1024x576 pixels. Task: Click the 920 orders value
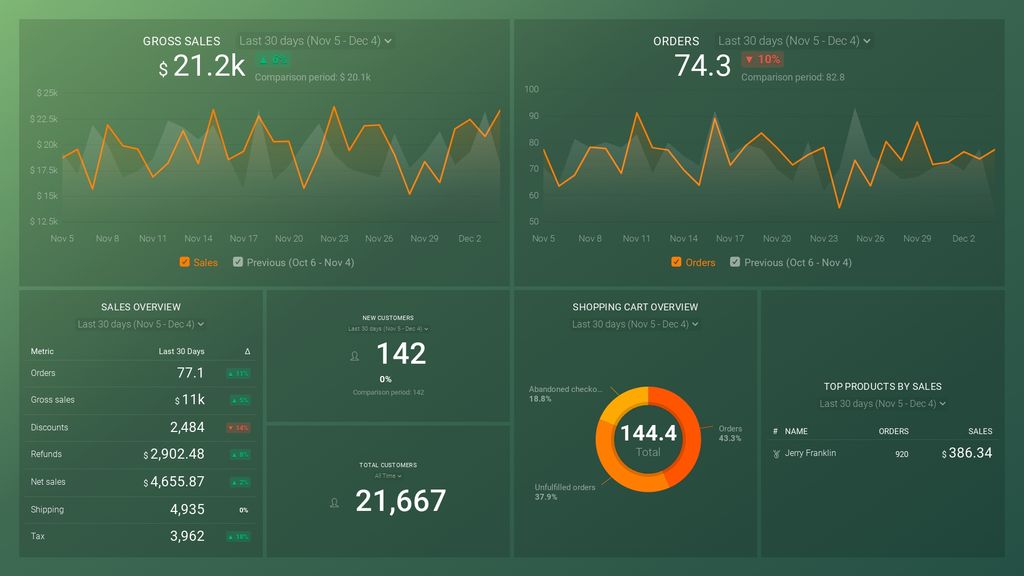(902, 454)
